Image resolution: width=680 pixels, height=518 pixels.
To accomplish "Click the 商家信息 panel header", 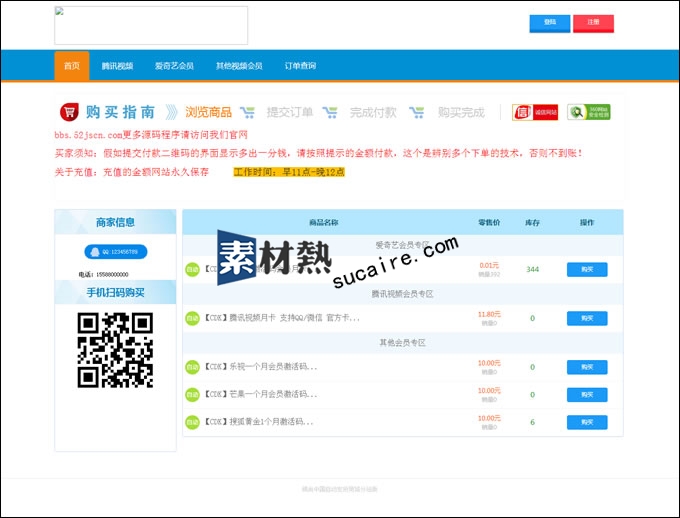I will 115,222.
